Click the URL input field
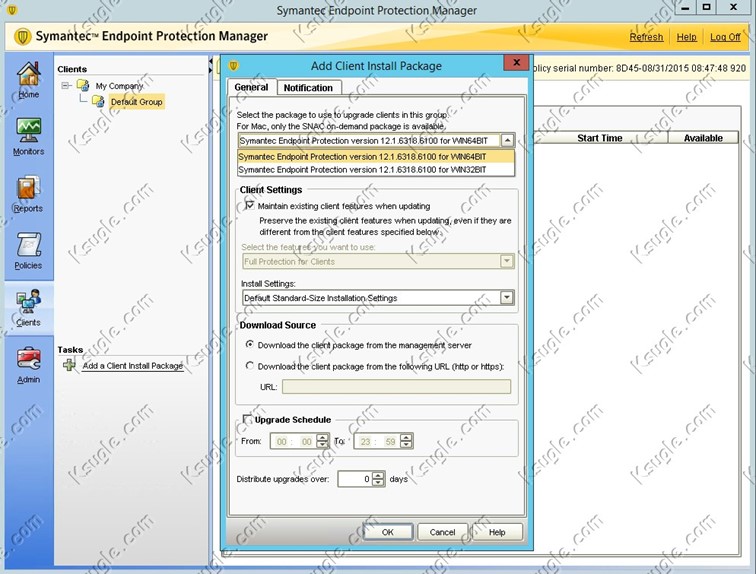This screenshot has width=756, height=574. tap(396, 387)
